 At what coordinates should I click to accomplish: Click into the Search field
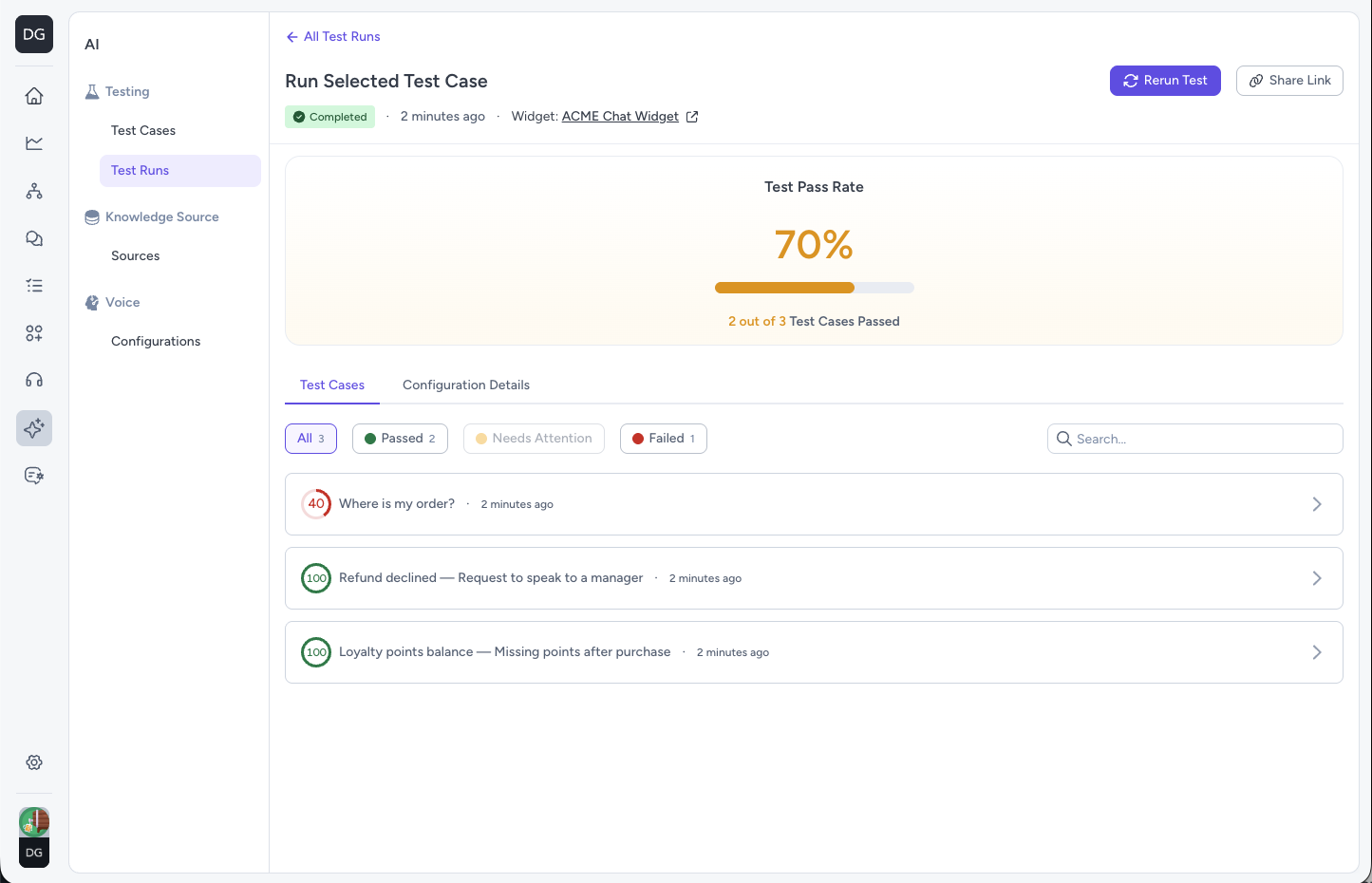(1194, 439)
